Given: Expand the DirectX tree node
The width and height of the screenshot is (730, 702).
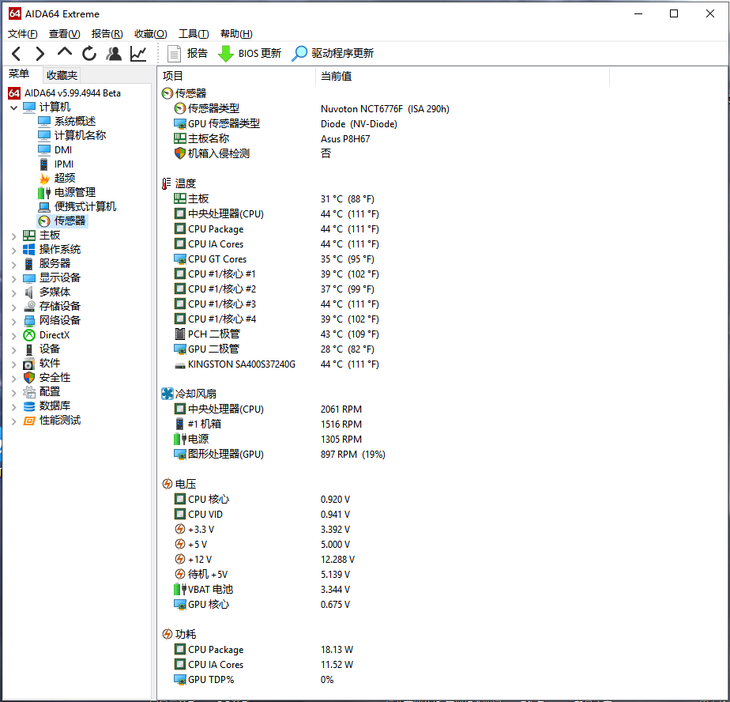Looking at the screenshot, I should coord(14,336).
